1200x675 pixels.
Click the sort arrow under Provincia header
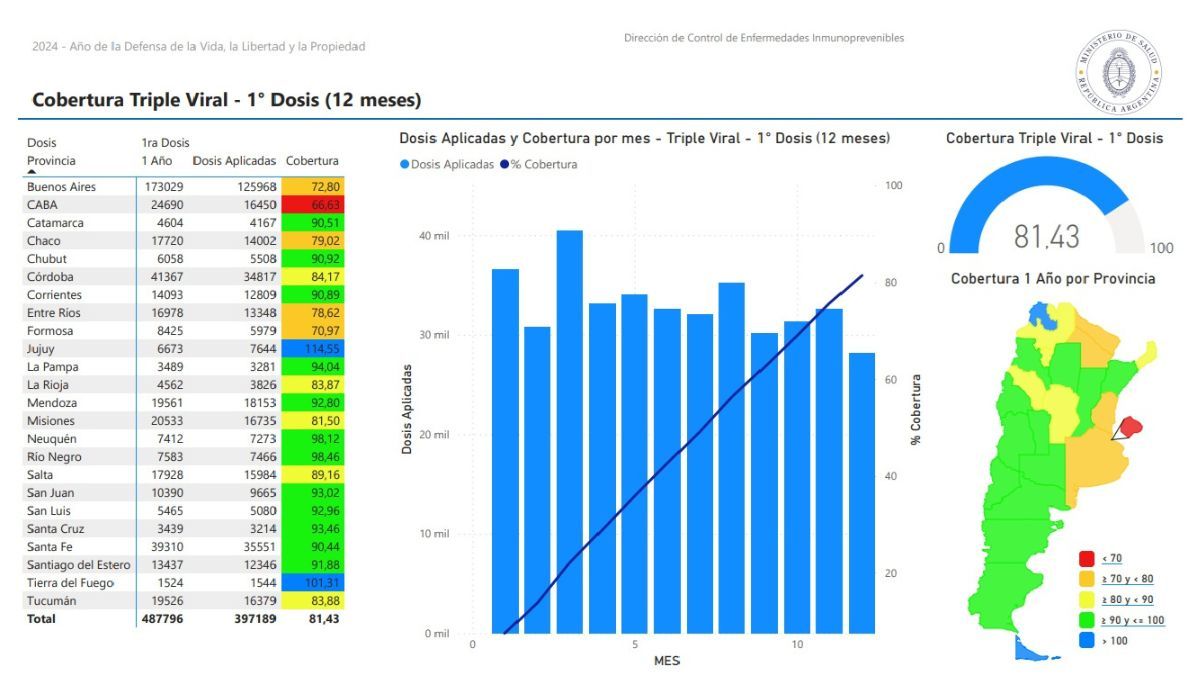[33, 172]
